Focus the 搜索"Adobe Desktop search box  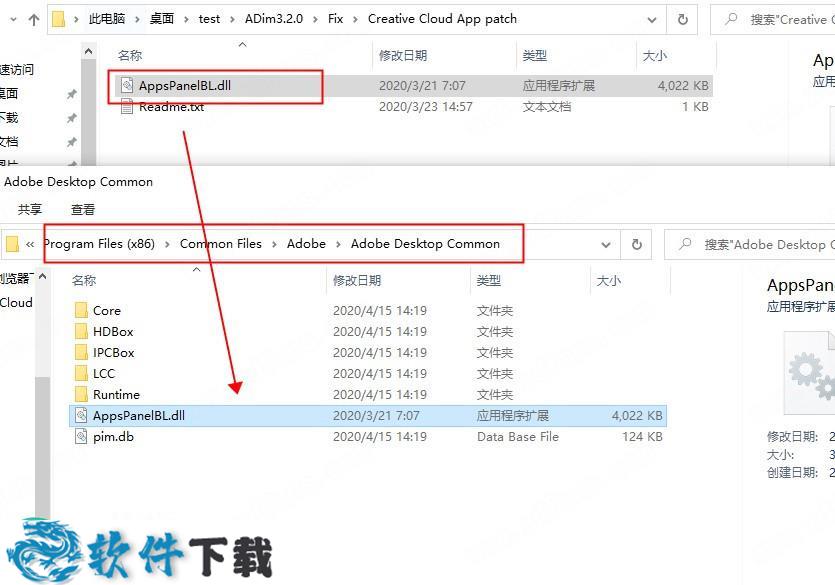[750, 244]
